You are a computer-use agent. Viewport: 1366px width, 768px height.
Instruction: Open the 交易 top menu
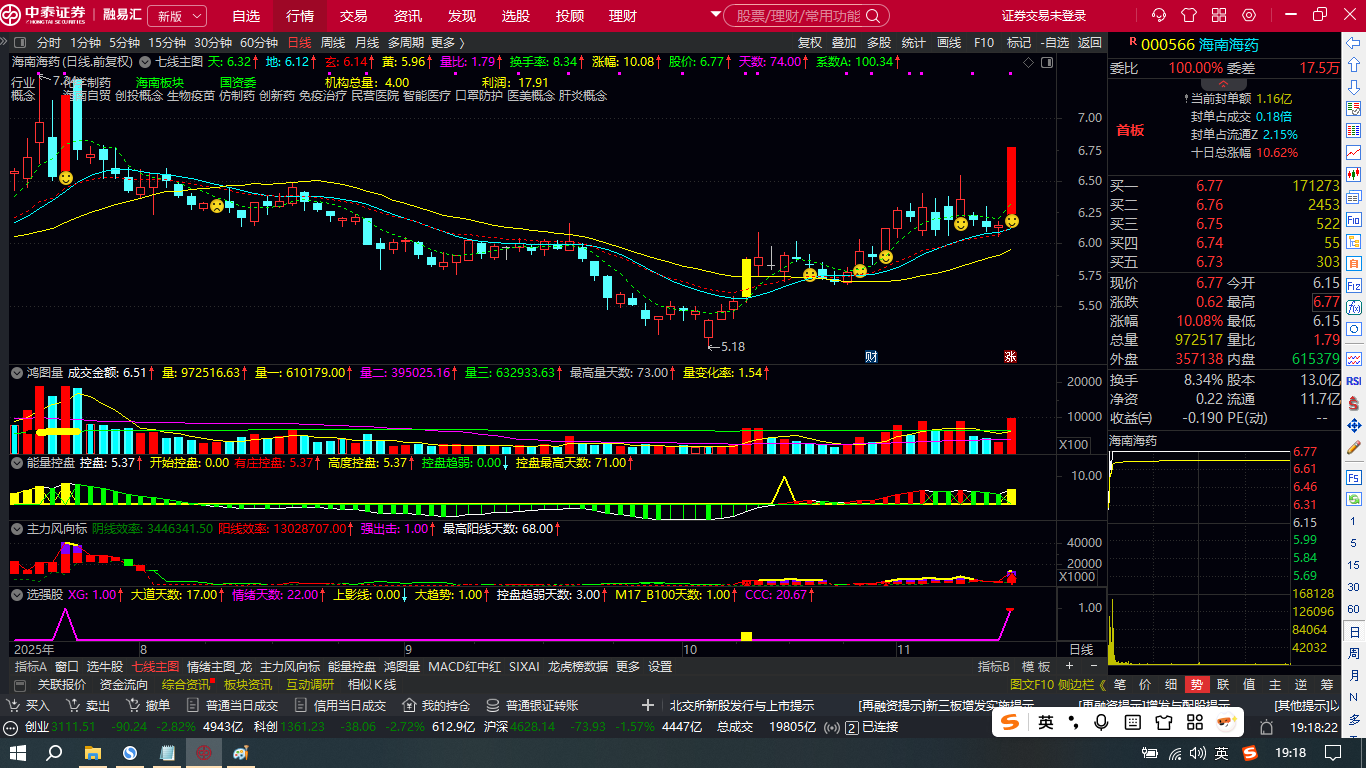pos(353,16)
